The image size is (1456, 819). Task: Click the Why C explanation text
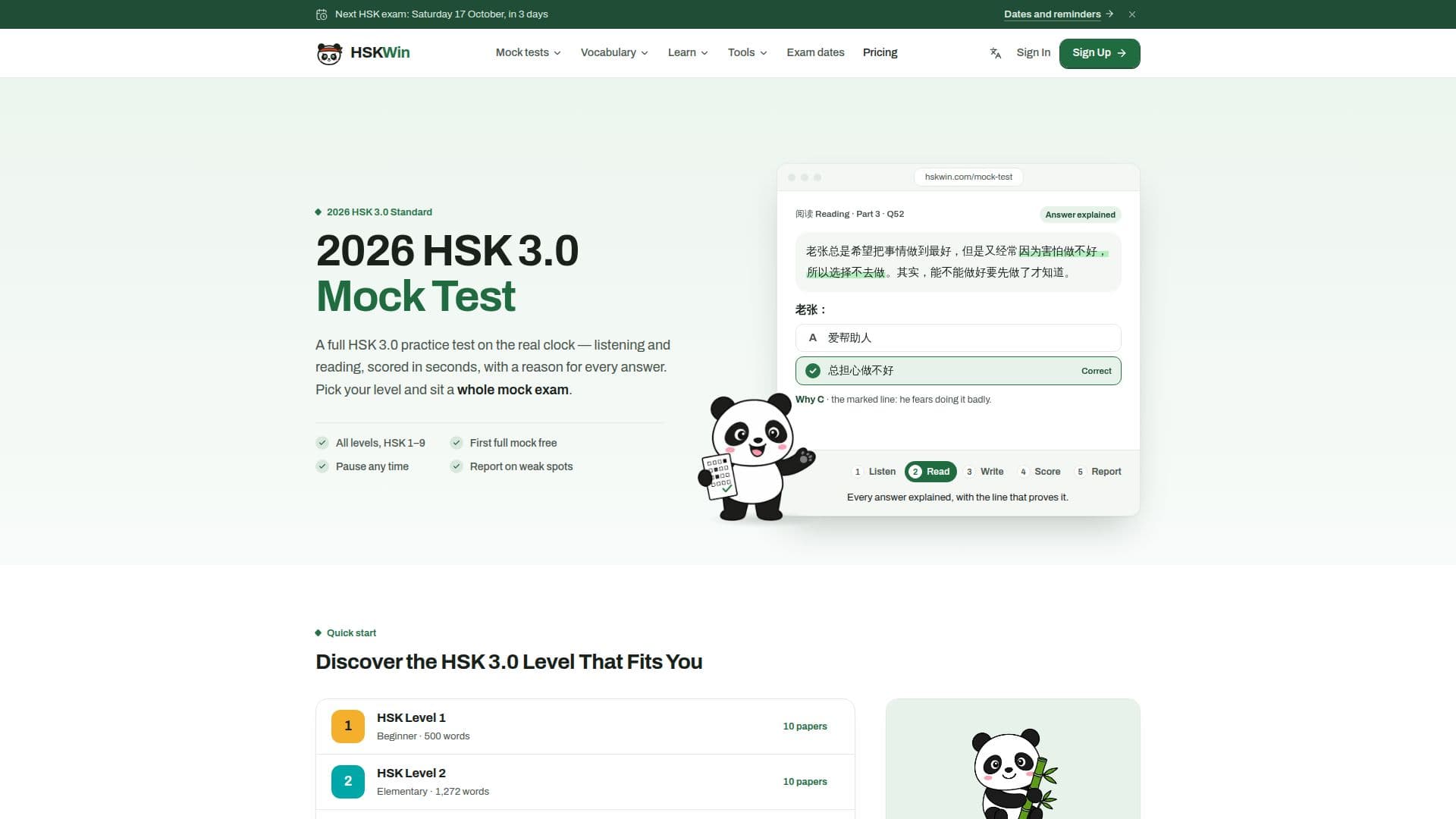click(893, 400)
